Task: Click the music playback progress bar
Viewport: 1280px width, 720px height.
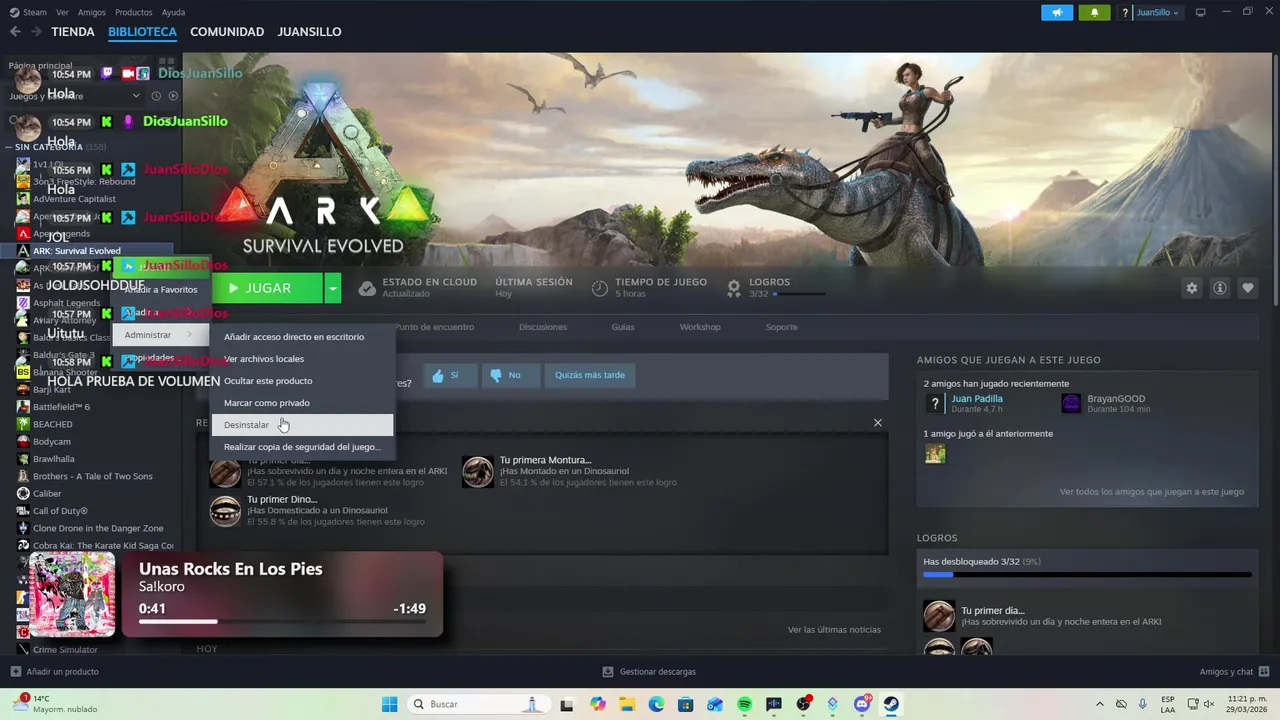Action: pos(282,622)
